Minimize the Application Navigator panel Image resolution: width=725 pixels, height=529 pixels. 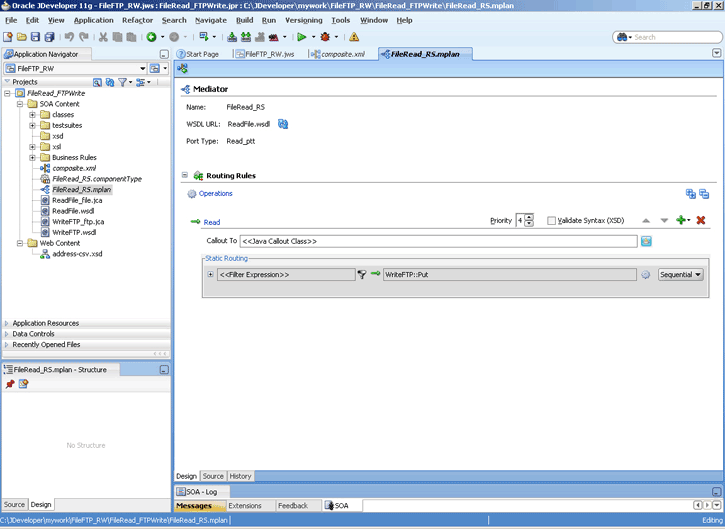(x=164, y=54)
